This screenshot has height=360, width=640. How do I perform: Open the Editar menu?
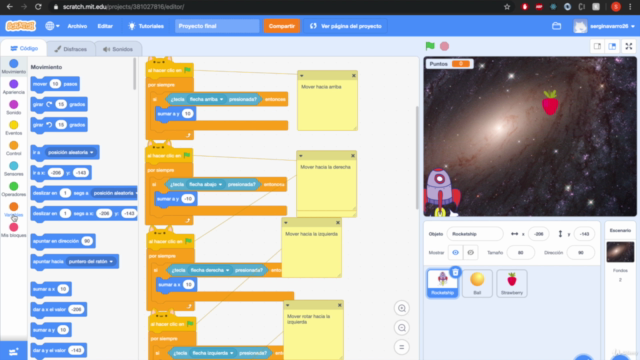click(105, 26)
